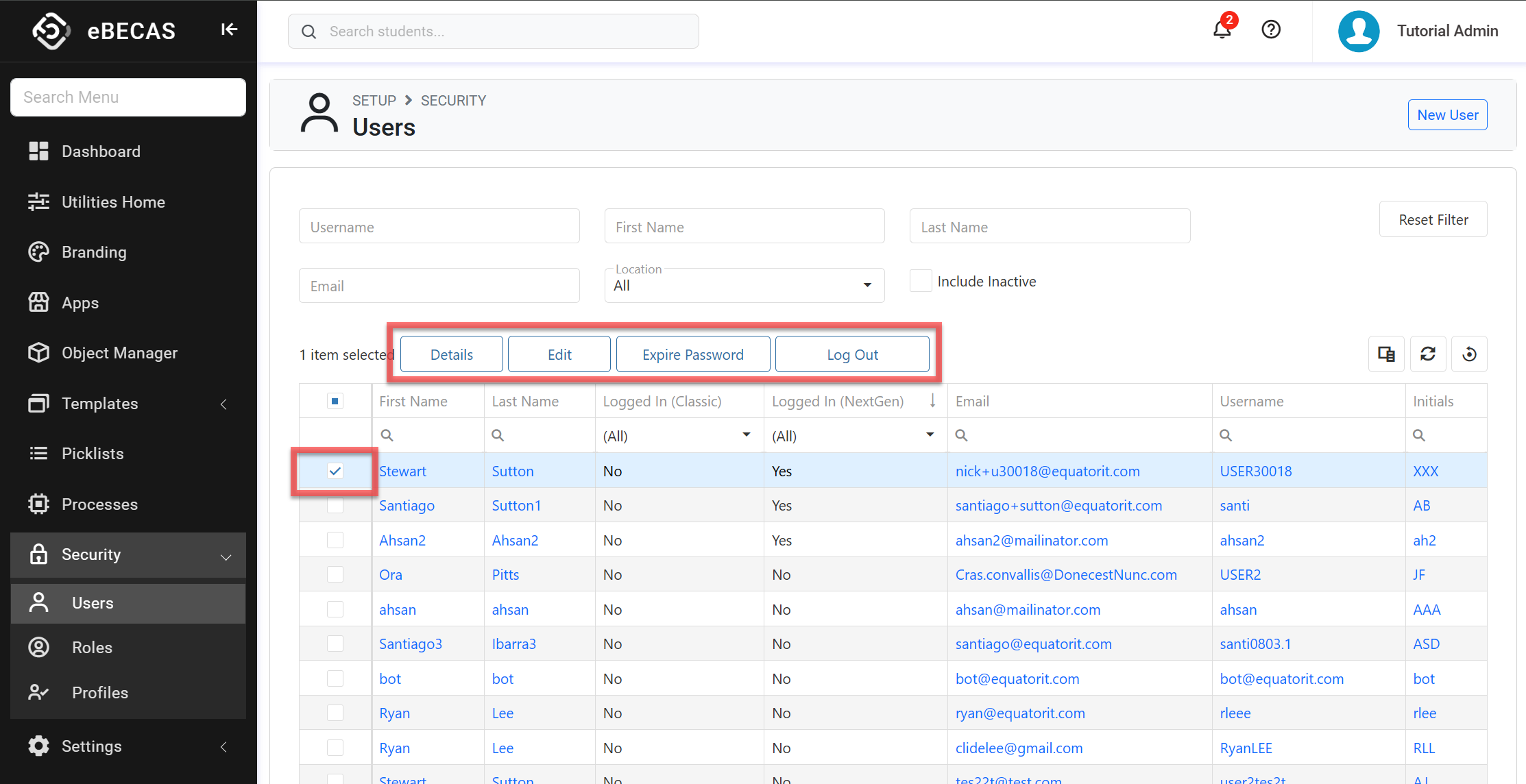Viewport: 1526px width, 784px height.
Task: Open the Roles menu item
Action: tap(92, 648)
